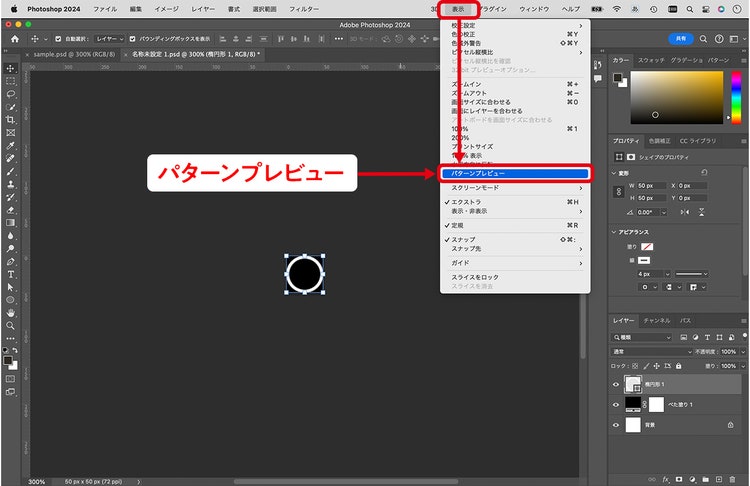Choose 画面サイズに合わせる menu item
This screenshot has height=486, width=750.
coord(515,102)
